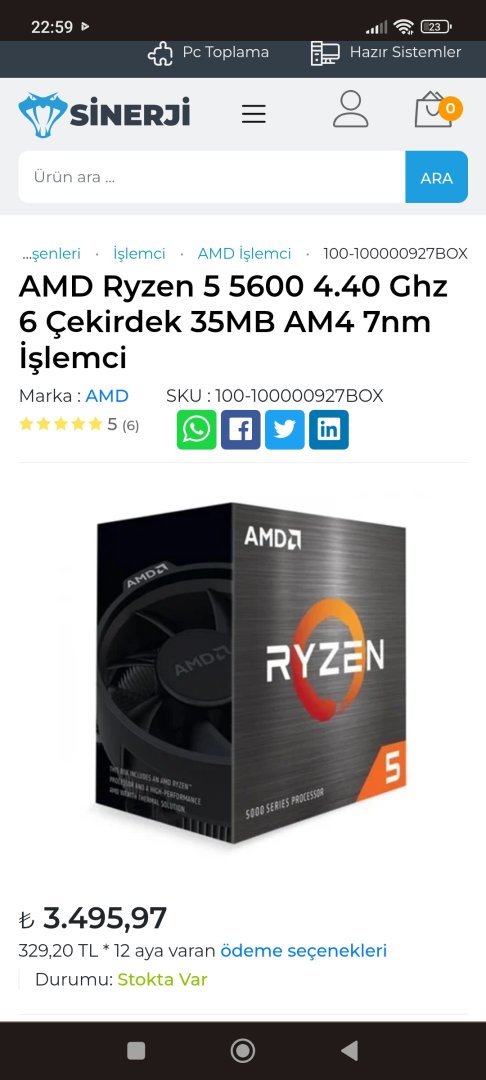This screenshot has height=1080, width=486.
Task: Tap the Android home navigation button
Action: pyautogui.click(x=242, y=1050)
